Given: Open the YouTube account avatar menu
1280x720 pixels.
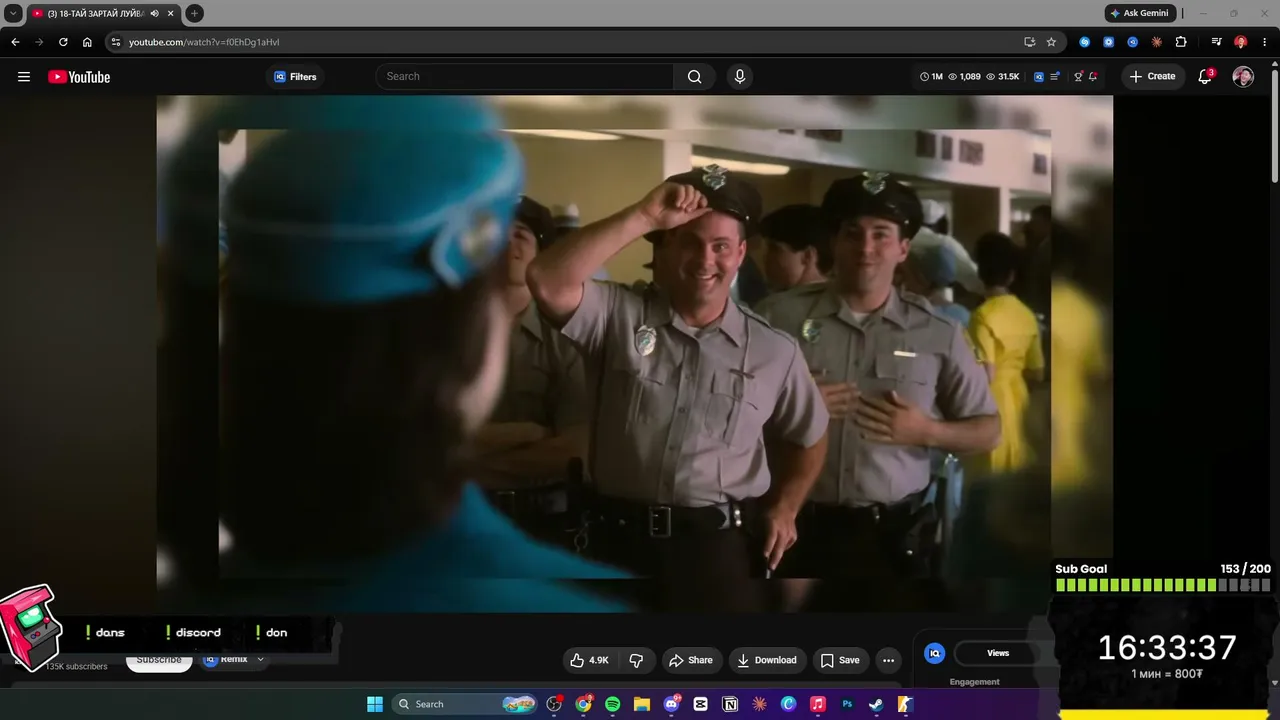Looking at the screenshot, I should coord(1243,77).
